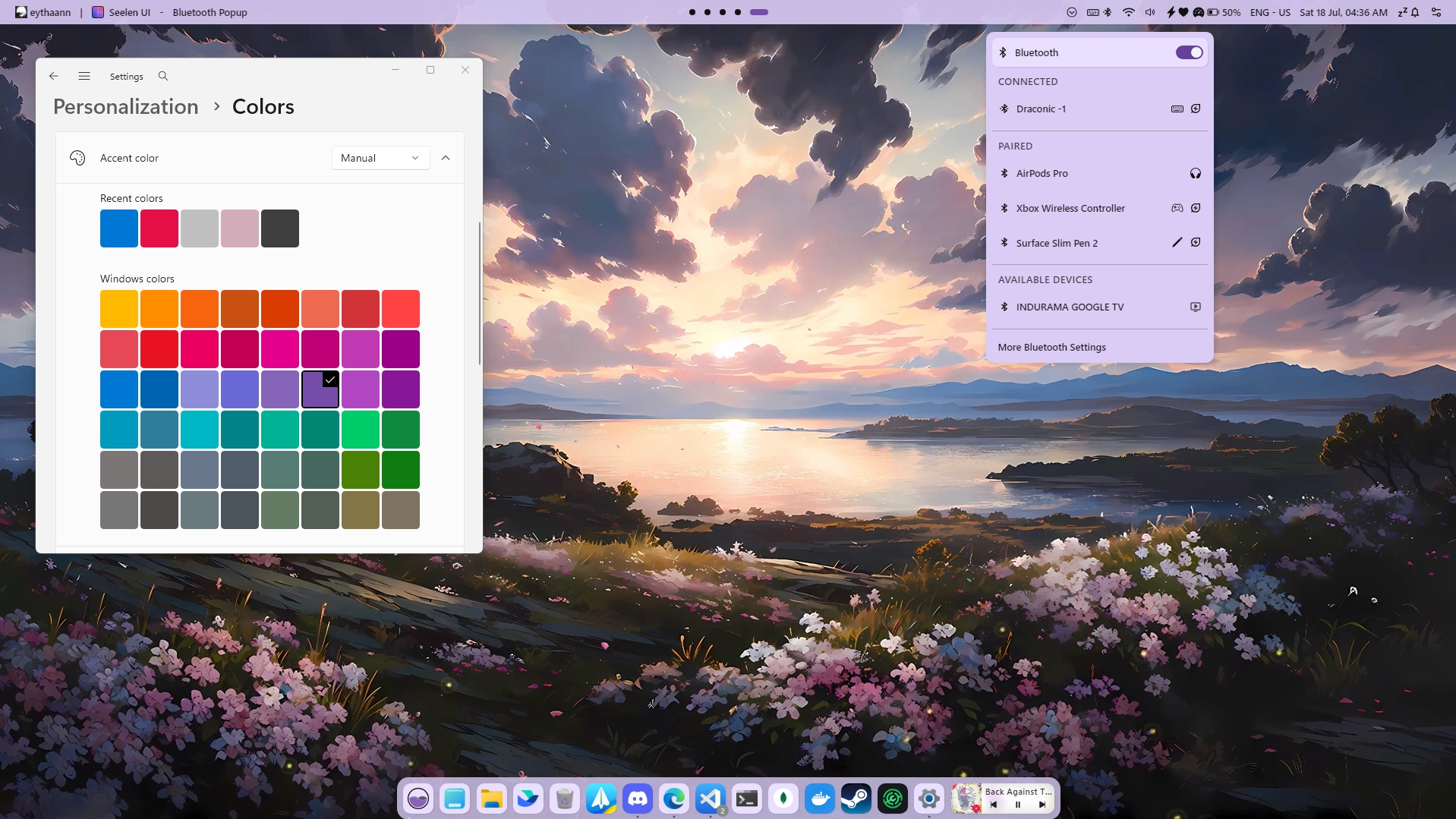
Task: Open the terminal from the dock
Action: click(x=747, y=799)
